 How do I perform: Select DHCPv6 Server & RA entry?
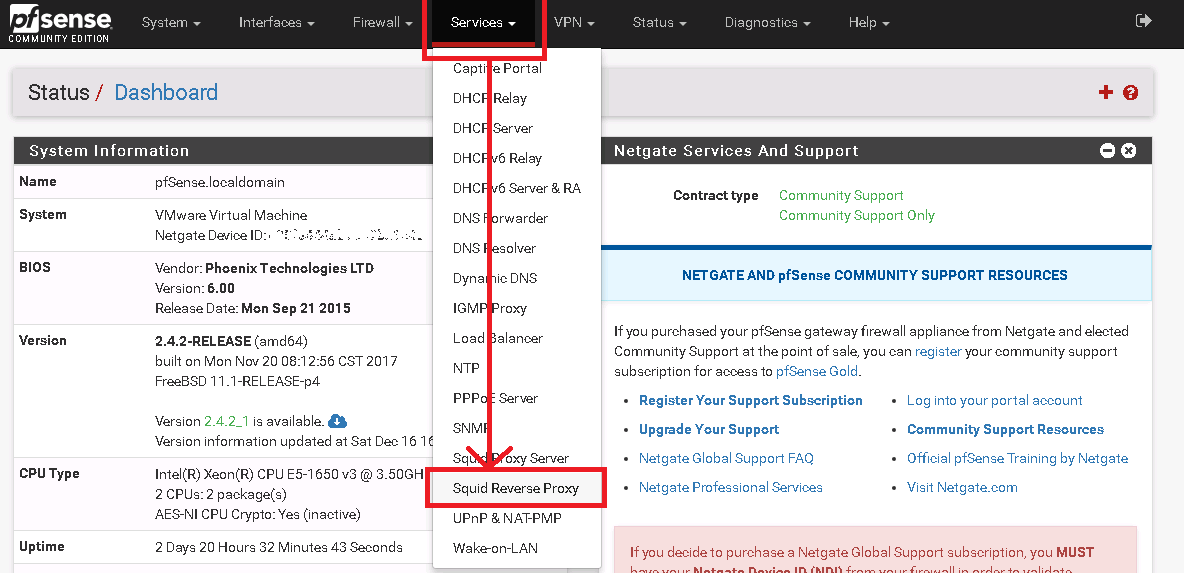tap(516, 188)
